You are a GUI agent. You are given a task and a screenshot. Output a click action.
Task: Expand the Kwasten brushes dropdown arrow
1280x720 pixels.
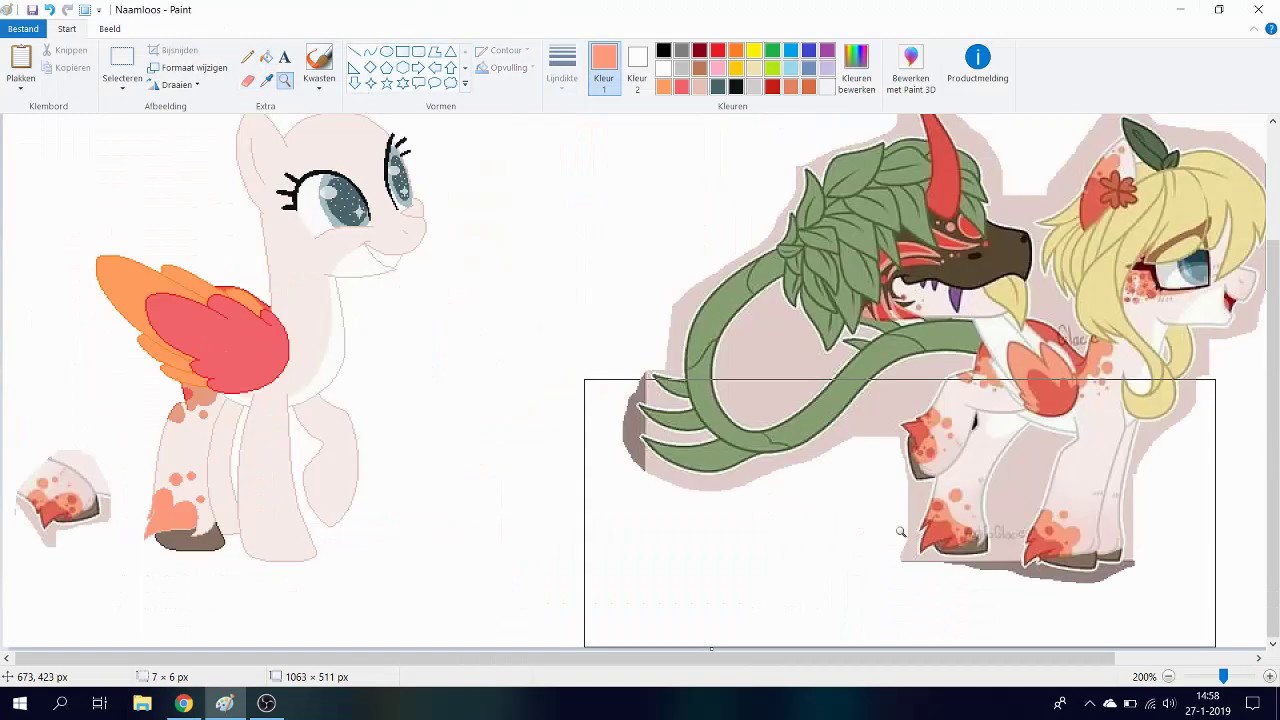(319, 89)
